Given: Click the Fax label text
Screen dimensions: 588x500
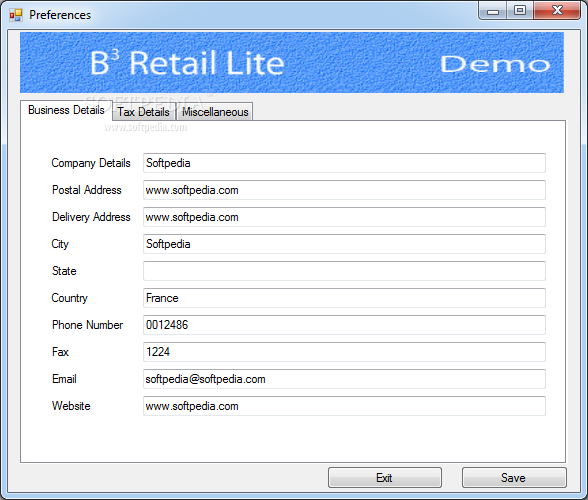Looking at the screenshot, I should point(60,352).
